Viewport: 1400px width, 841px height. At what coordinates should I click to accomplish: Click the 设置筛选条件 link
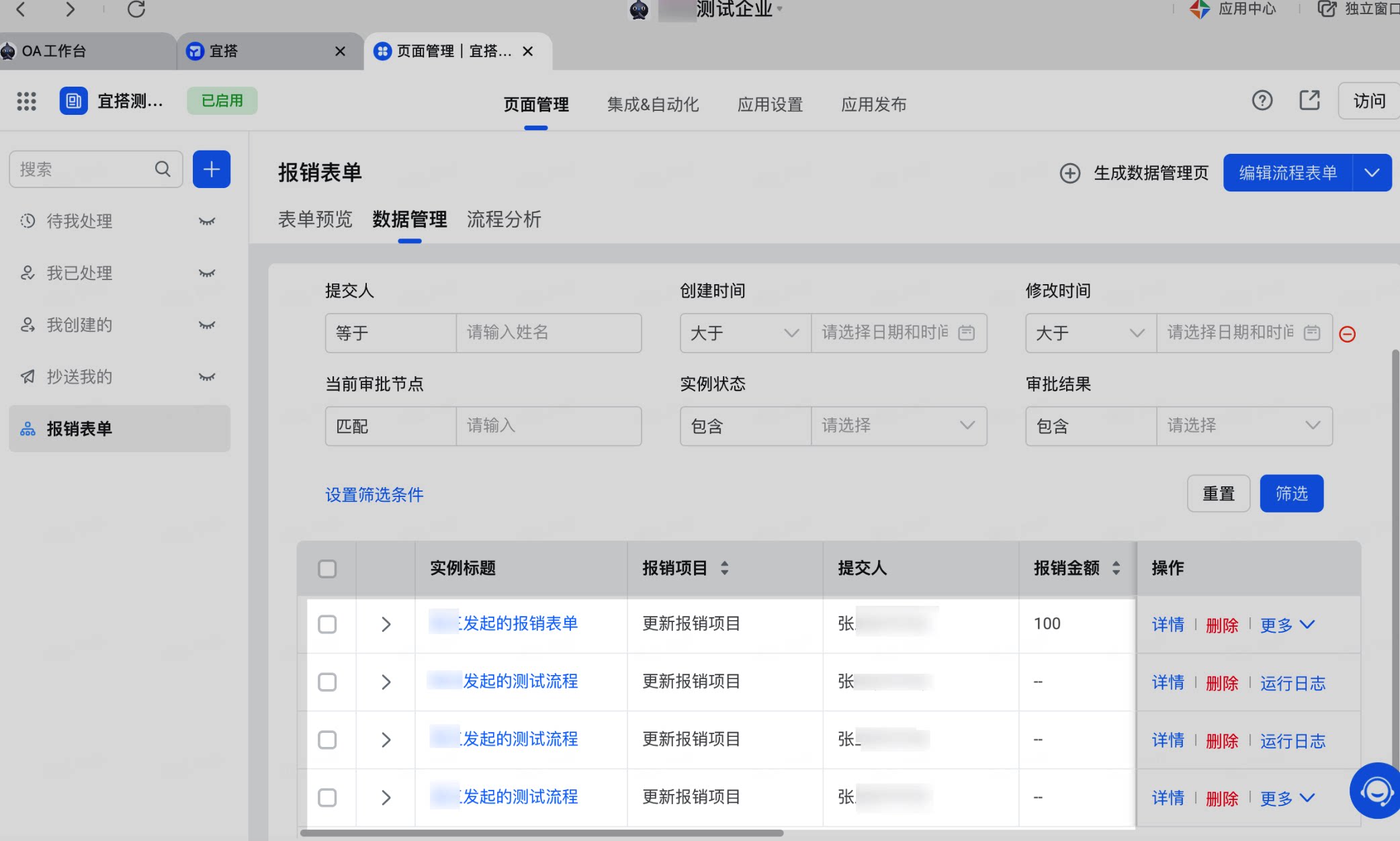point(374,495)
